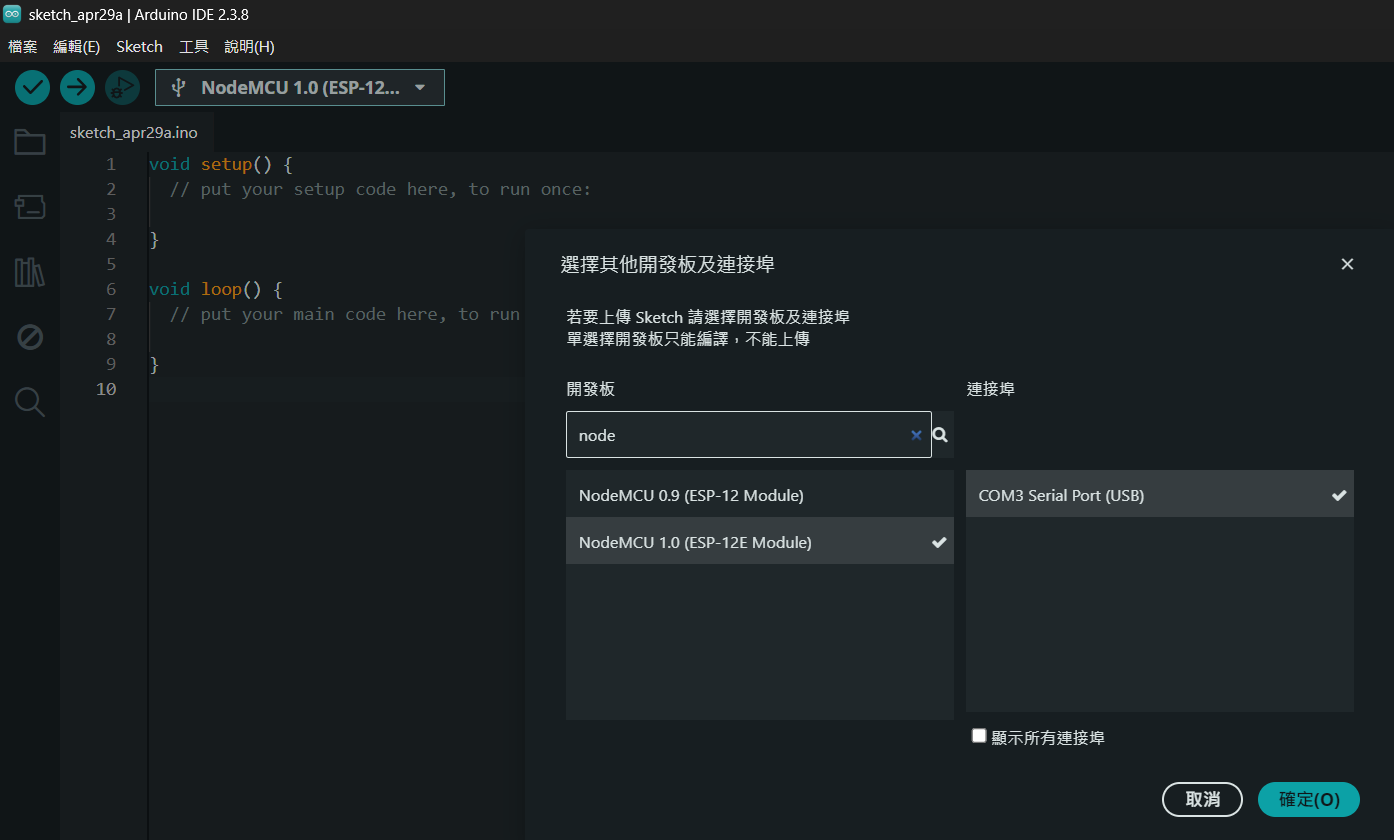Confirm with the 確定(O) button
The width and height of the screenshot is (1394, 840).
coord(1309,799)
